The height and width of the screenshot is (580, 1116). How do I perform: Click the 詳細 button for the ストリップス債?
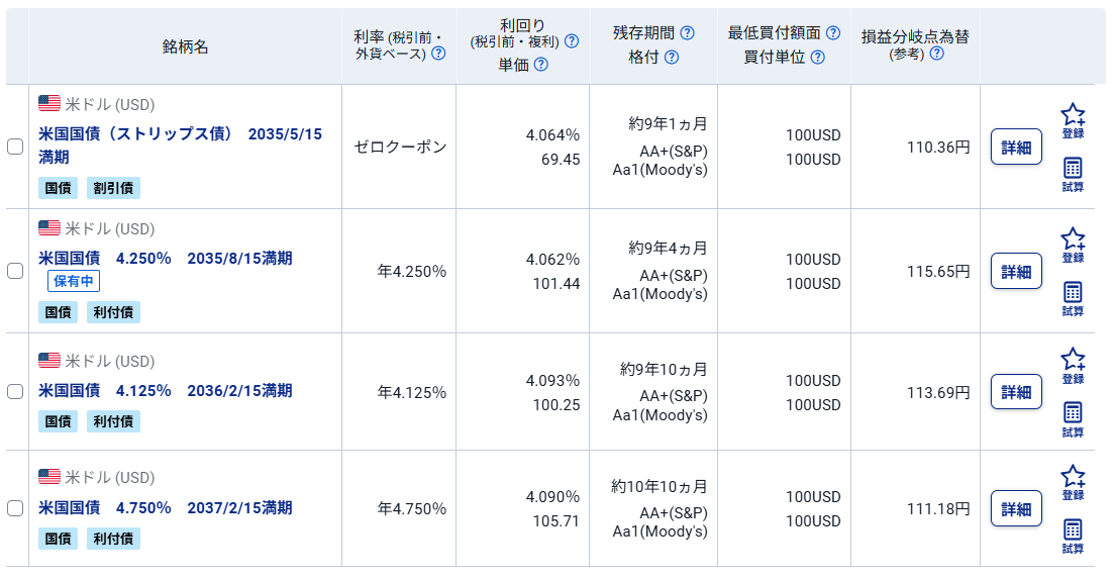pyautogui.click(x=1016, y=146)
